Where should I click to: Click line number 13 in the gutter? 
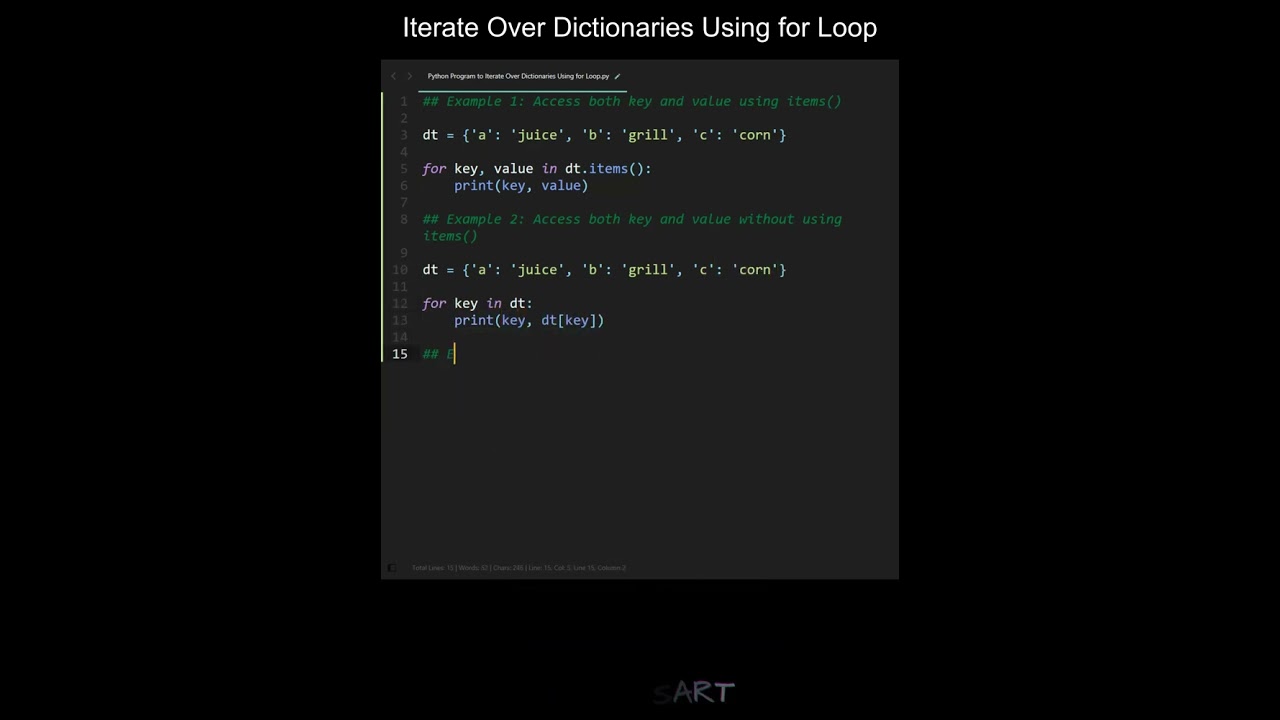(x=400, y=321)
